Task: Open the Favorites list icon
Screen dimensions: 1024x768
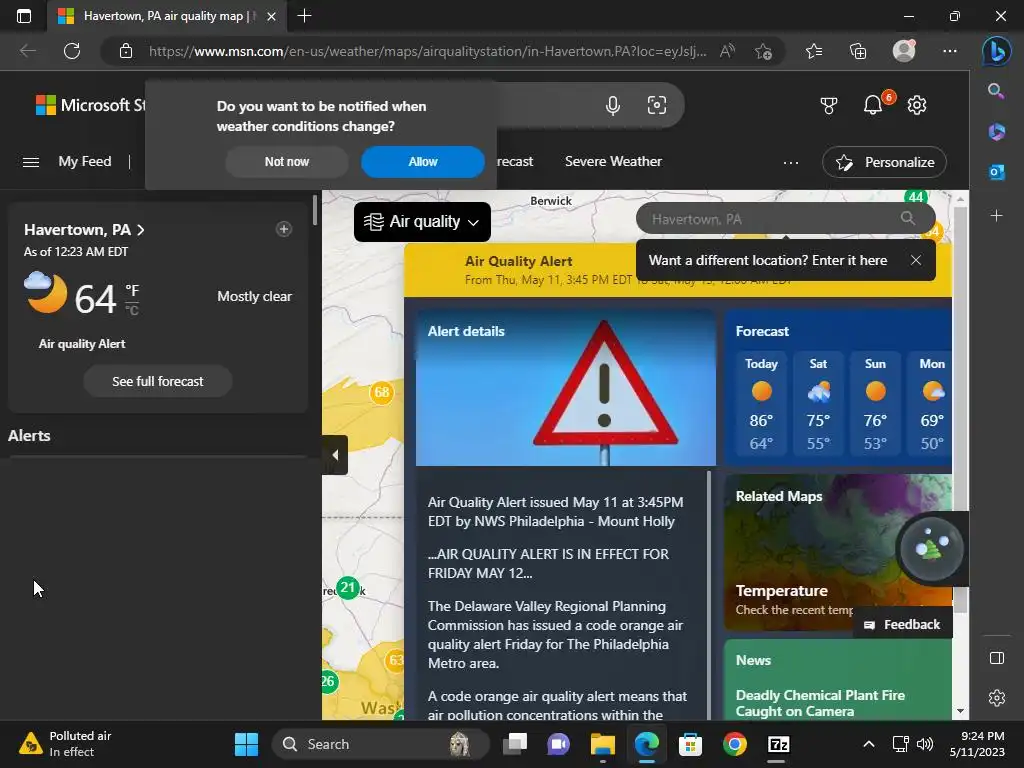Action: coord(814,51)
